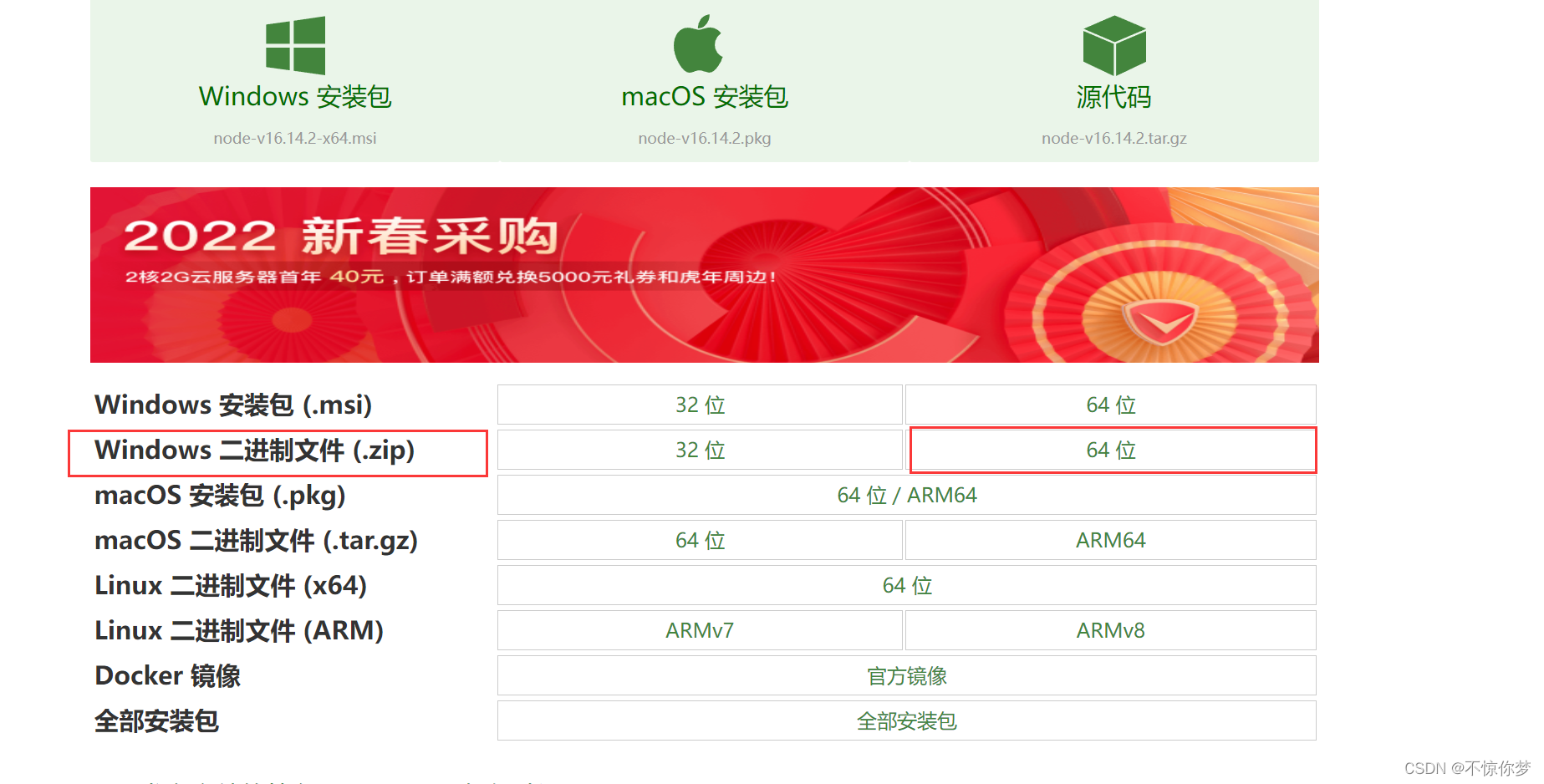
Task: Select 64 位 for Windows 安装包 (.msi)
Action: pos(1111,405)
